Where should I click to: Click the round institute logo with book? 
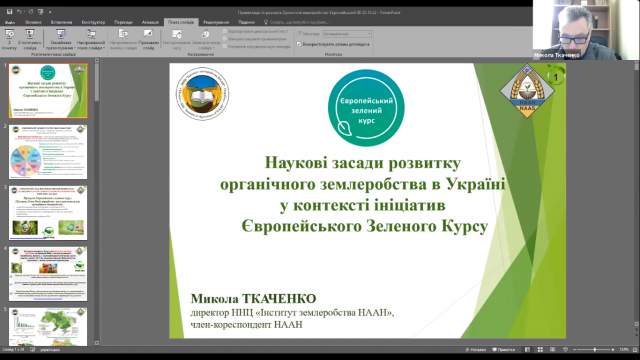[x=202, y=94]
